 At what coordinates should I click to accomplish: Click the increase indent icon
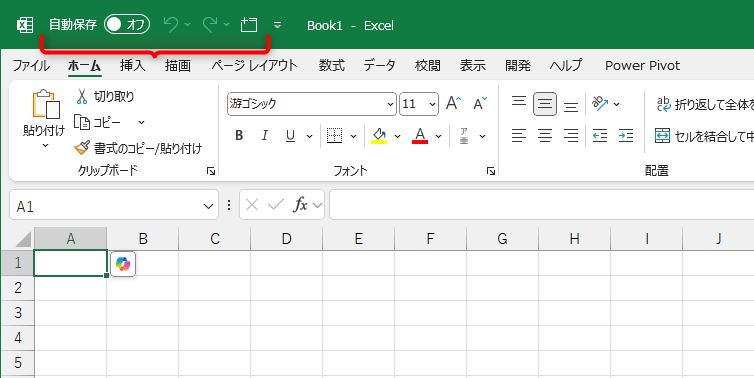pos(626,136)
